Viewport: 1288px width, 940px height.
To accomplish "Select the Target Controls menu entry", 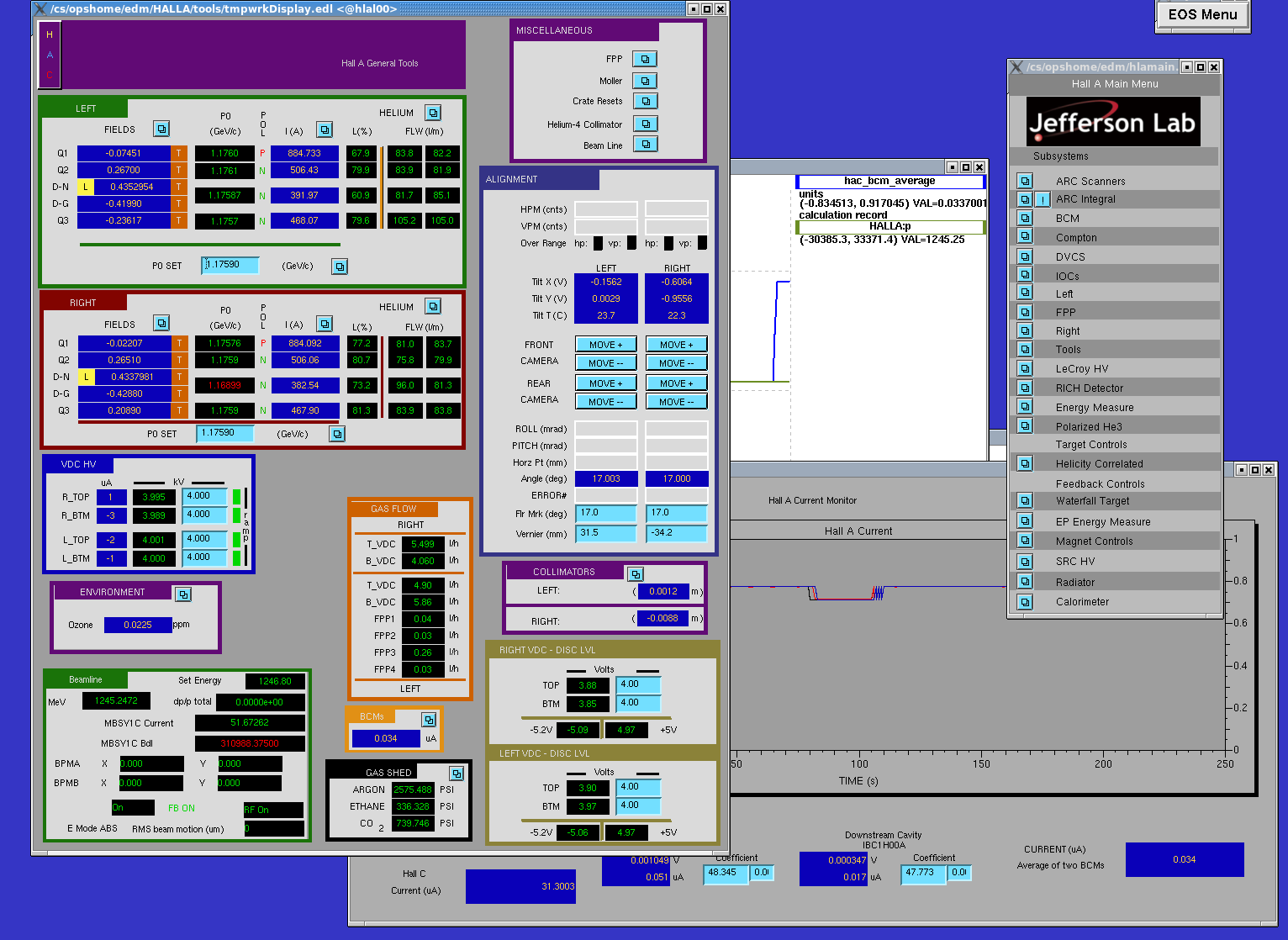I will pyautogui.click(x=1091, y=445).
